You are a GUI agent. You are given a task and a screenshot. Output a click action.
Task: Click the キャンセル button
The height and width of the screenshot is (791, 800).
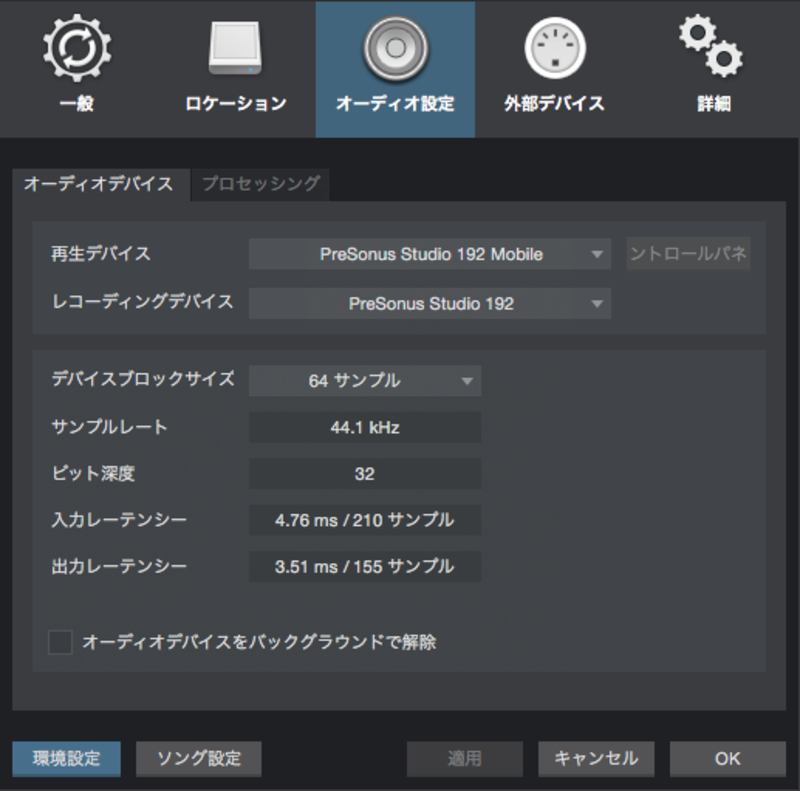(x=596, y=759)
